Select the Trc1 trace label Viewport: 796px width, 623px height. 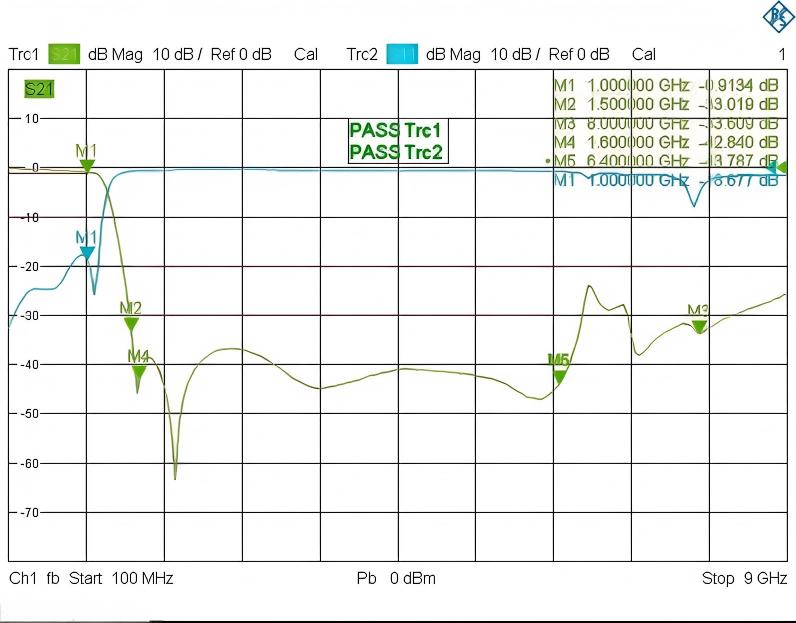[x=24, y=54]
